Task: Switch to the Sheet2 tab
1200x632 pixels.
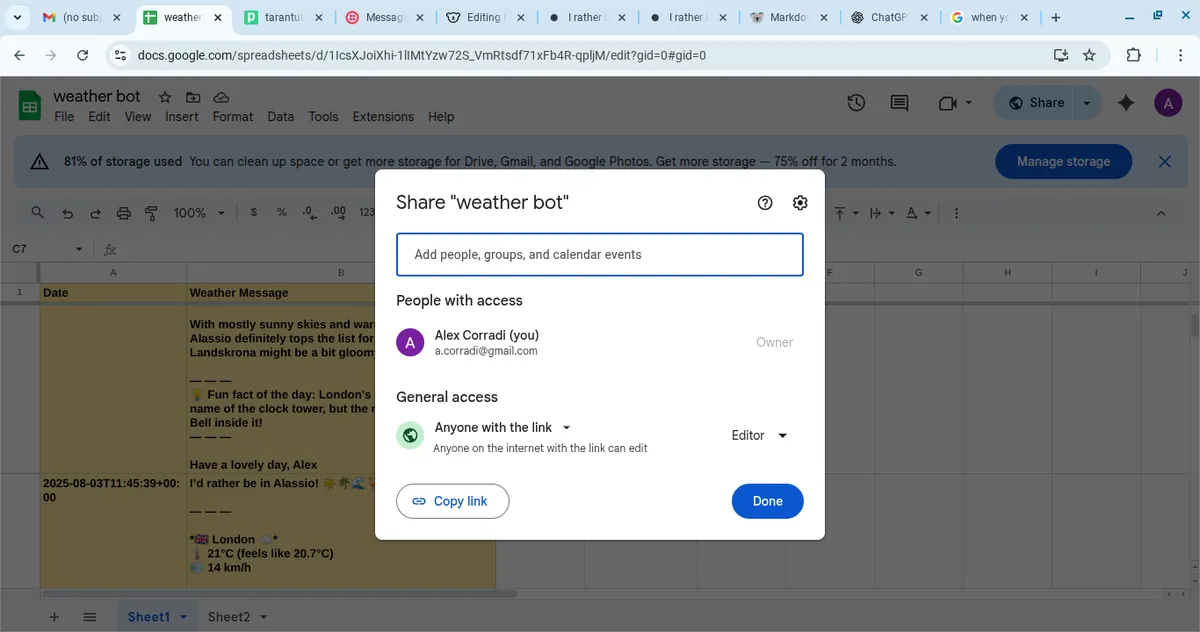Action: 228,617
